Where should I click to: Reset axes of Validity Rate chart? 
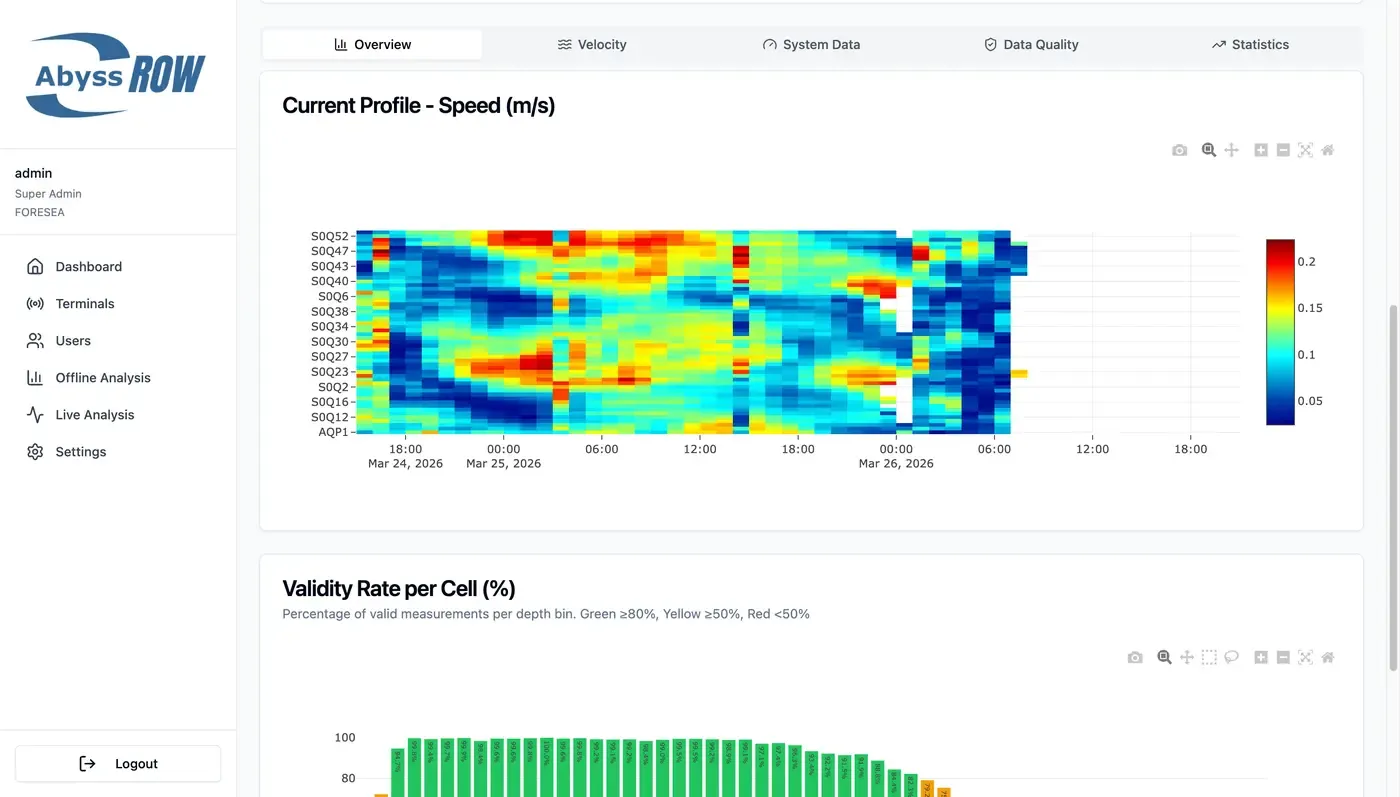point(1328,657)
